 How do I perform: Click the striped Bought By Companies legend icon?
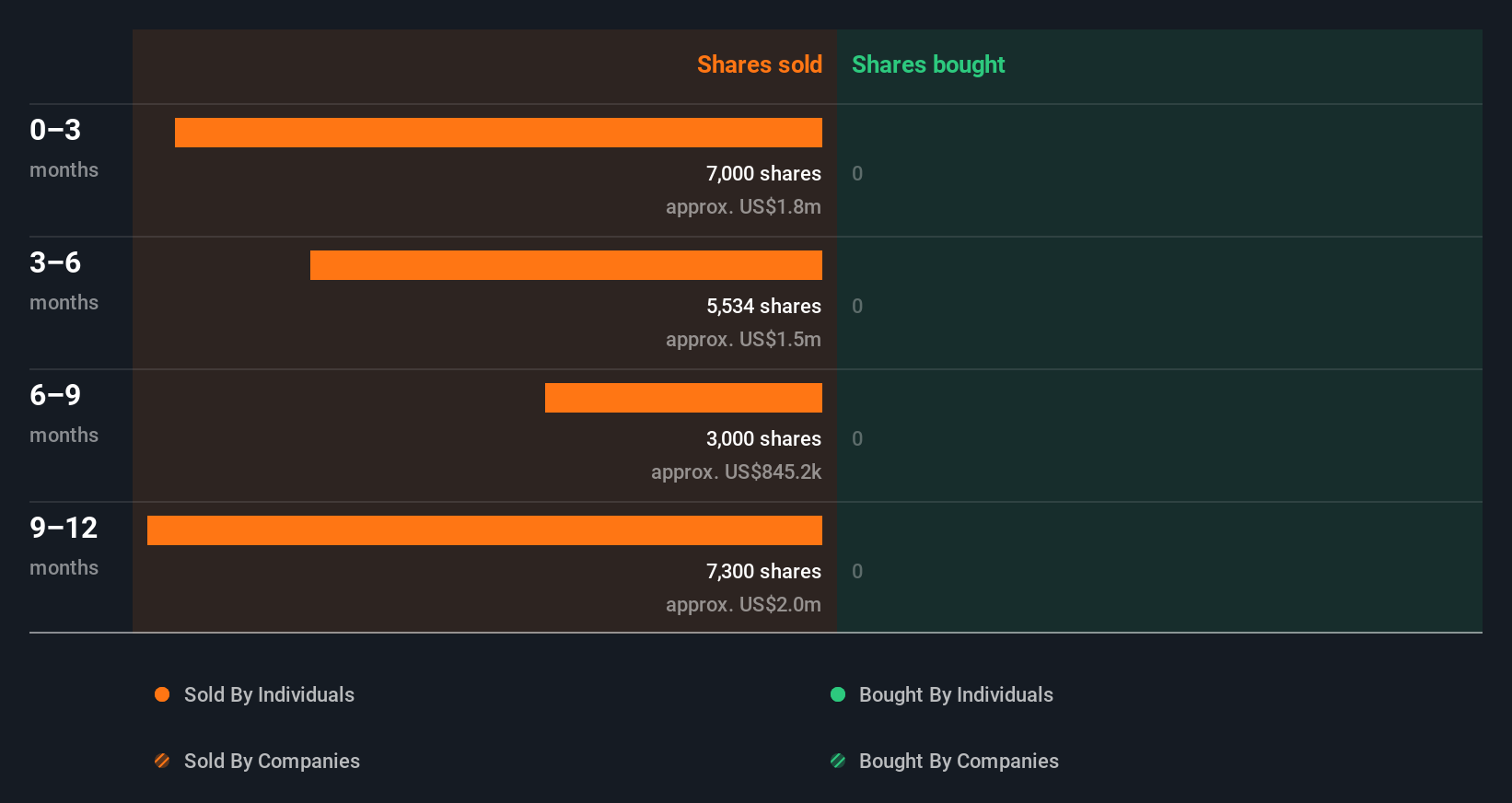click(838, 761)
